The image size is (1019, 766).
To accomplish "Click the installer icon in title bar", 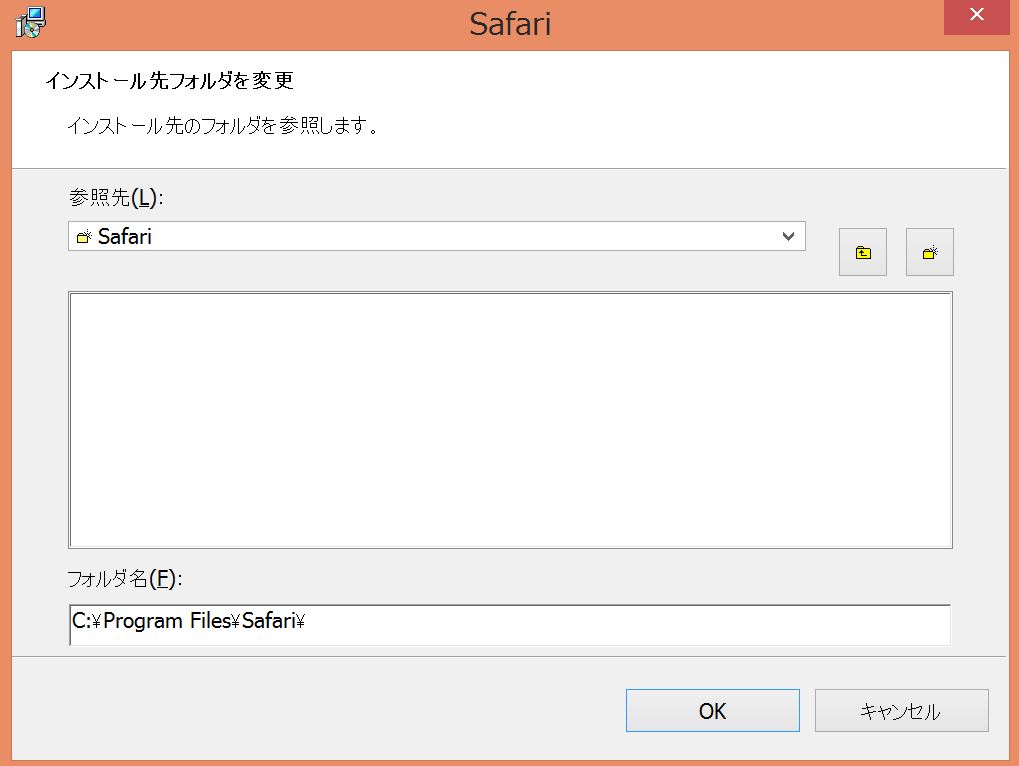I will tap(30, 22).
